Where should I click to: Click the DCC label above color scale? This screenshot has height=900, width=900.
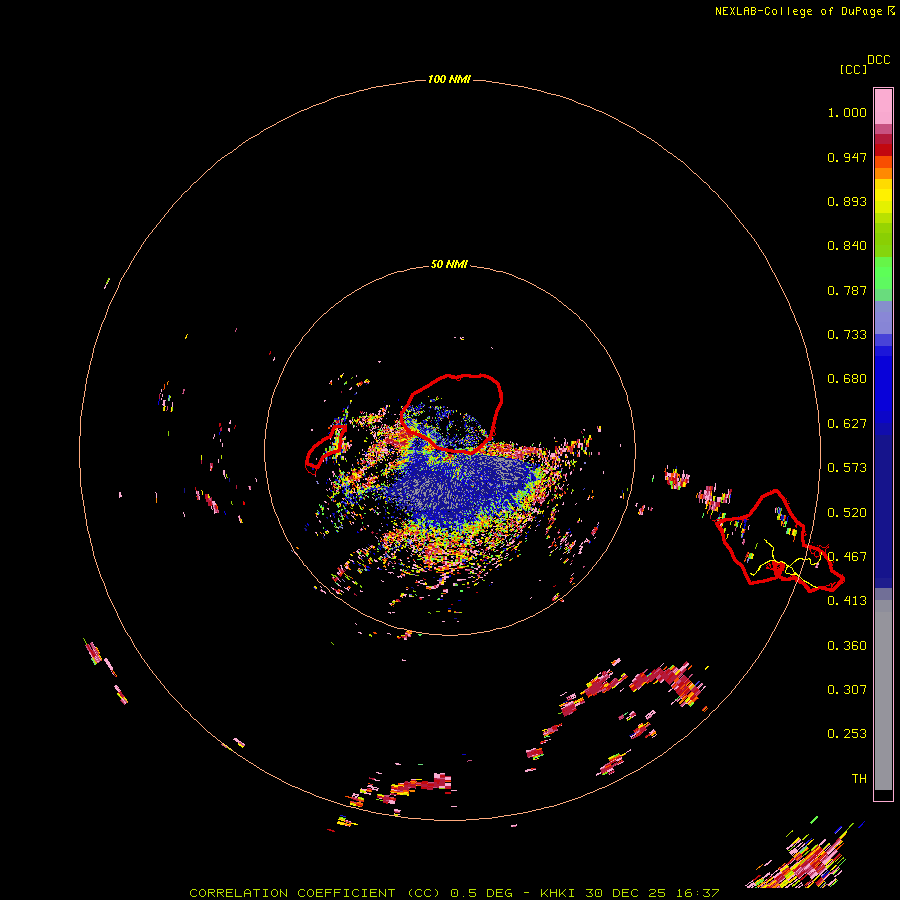(x=879, y=60)
